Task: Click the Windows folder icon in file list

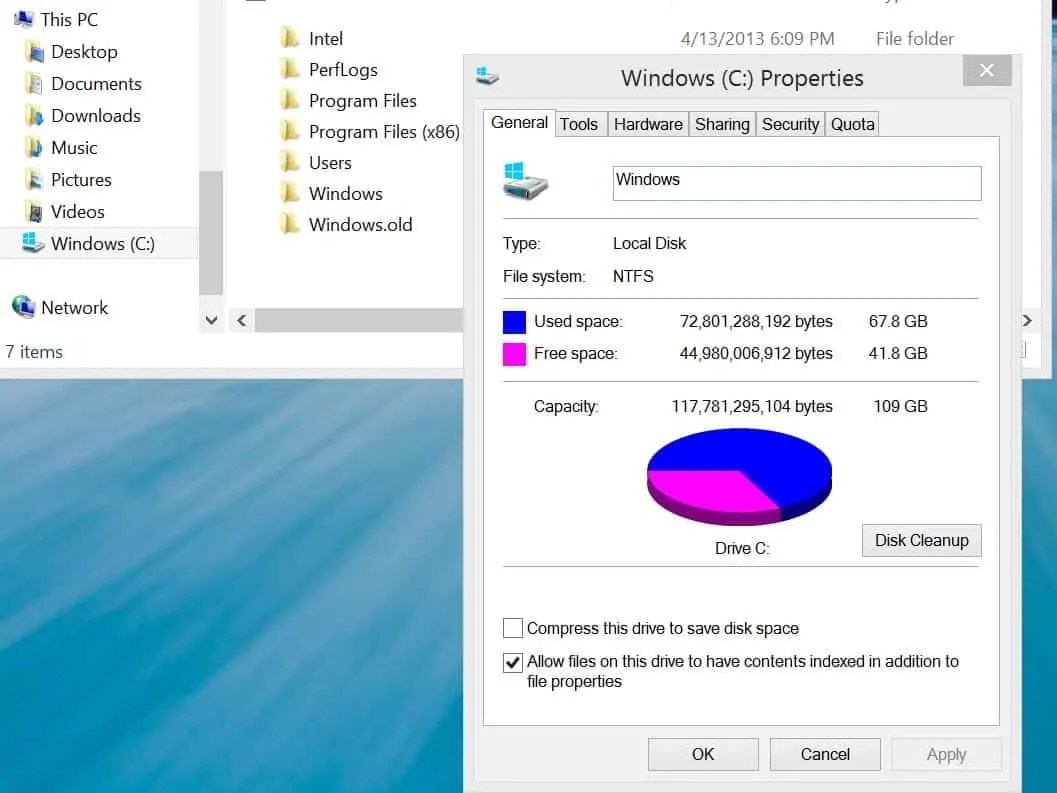Action: [289, 193]
